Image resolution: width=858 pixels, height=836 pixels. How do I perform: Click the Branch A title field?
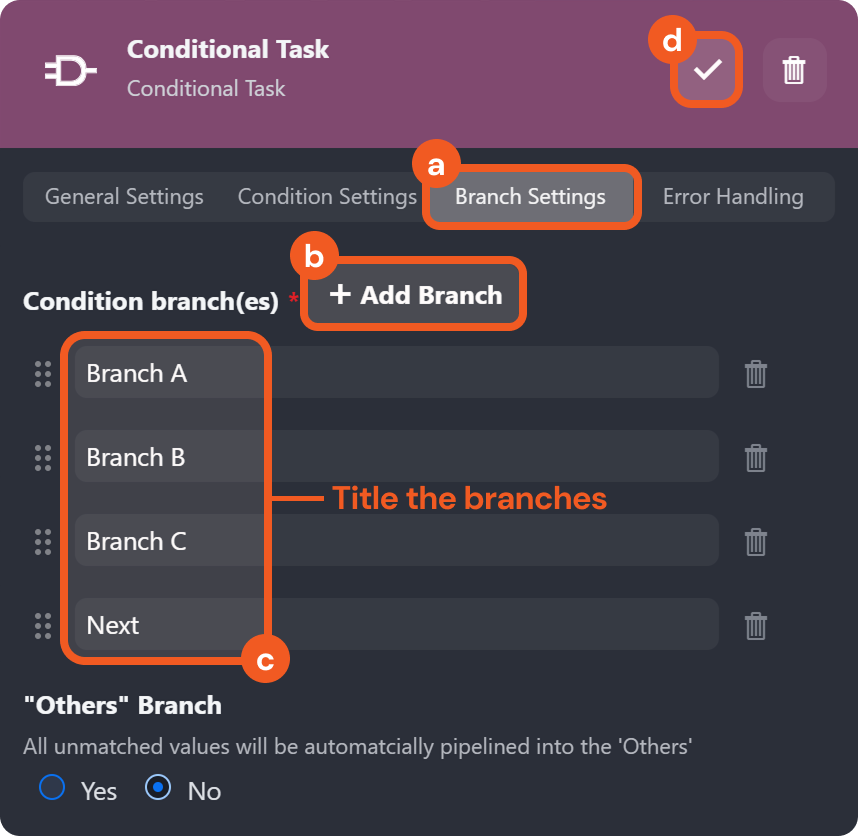(396, 374)
